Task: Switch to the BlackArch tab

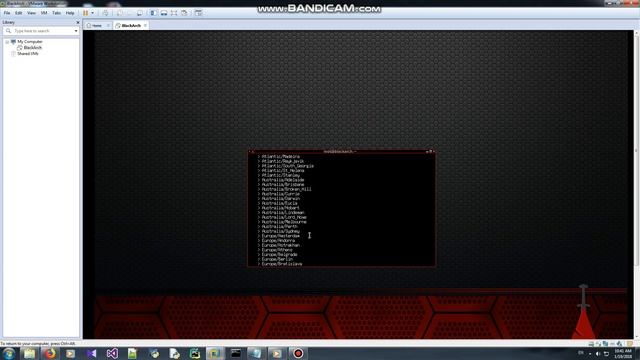Action: click(131, 25)
